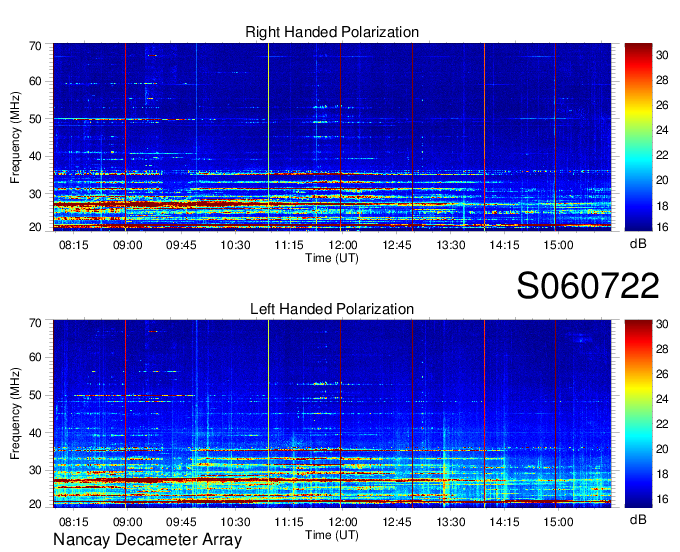Click the "14:15" tick on top time axis

tap(504, 245)
